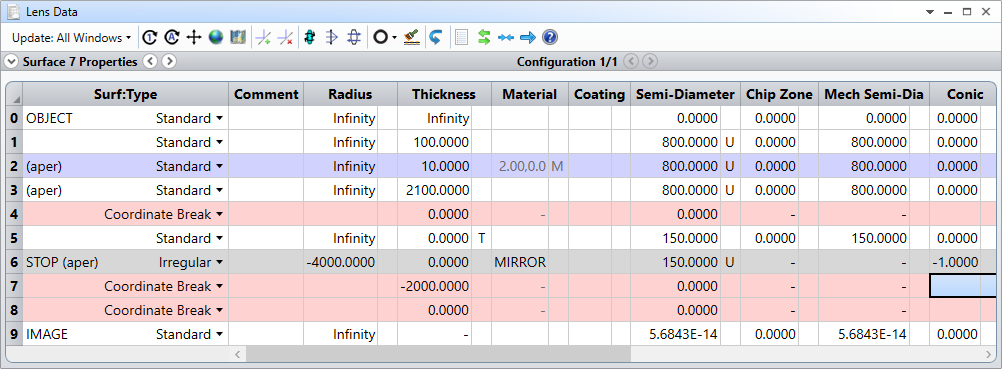Open the arrow next to the circle icon
Viewport: 1002px width, 369px height.
click(x=394, y=38)
